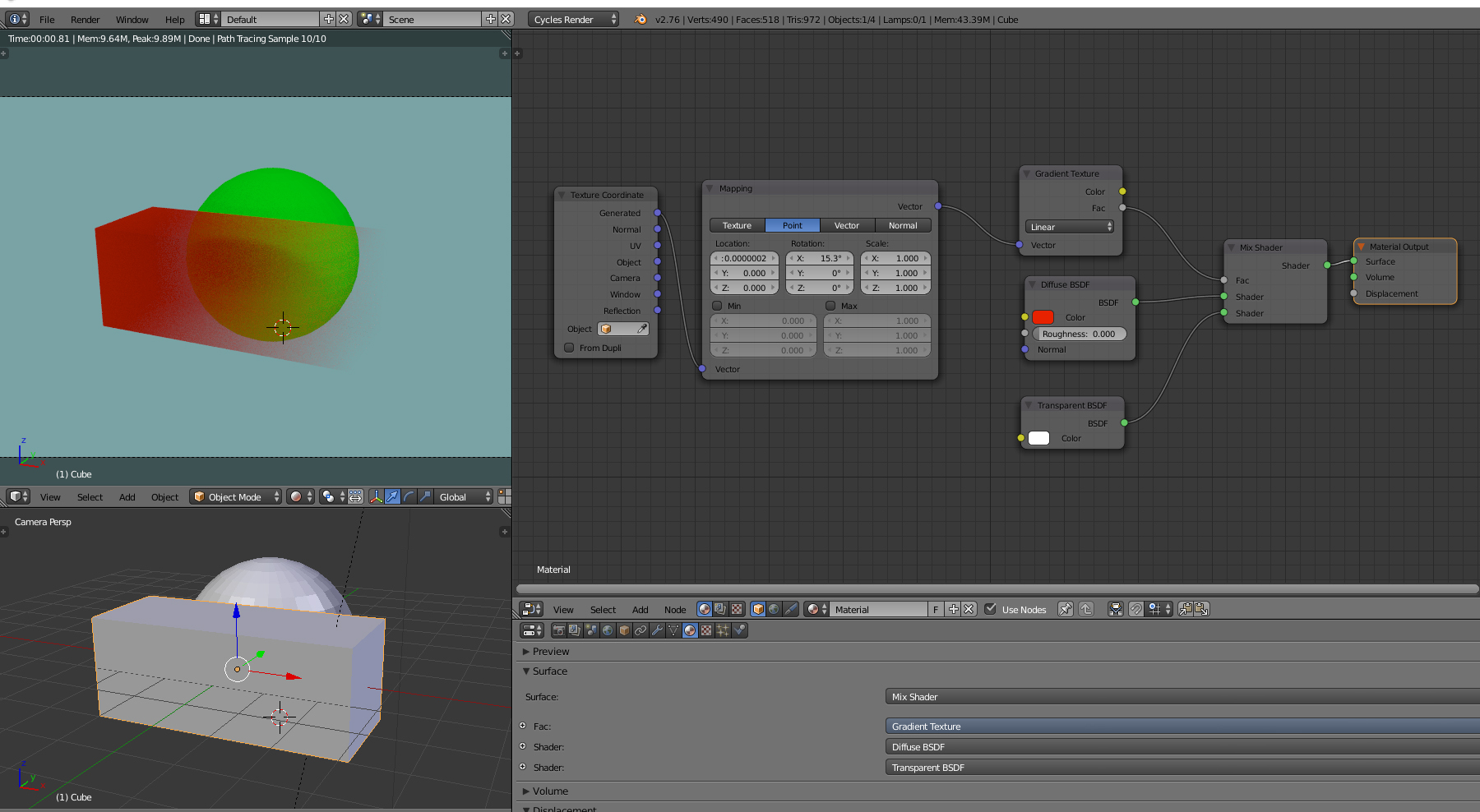Select the Texture mapping type button
This screenshot has height=812, width=1480.
(x=737, y=225)
